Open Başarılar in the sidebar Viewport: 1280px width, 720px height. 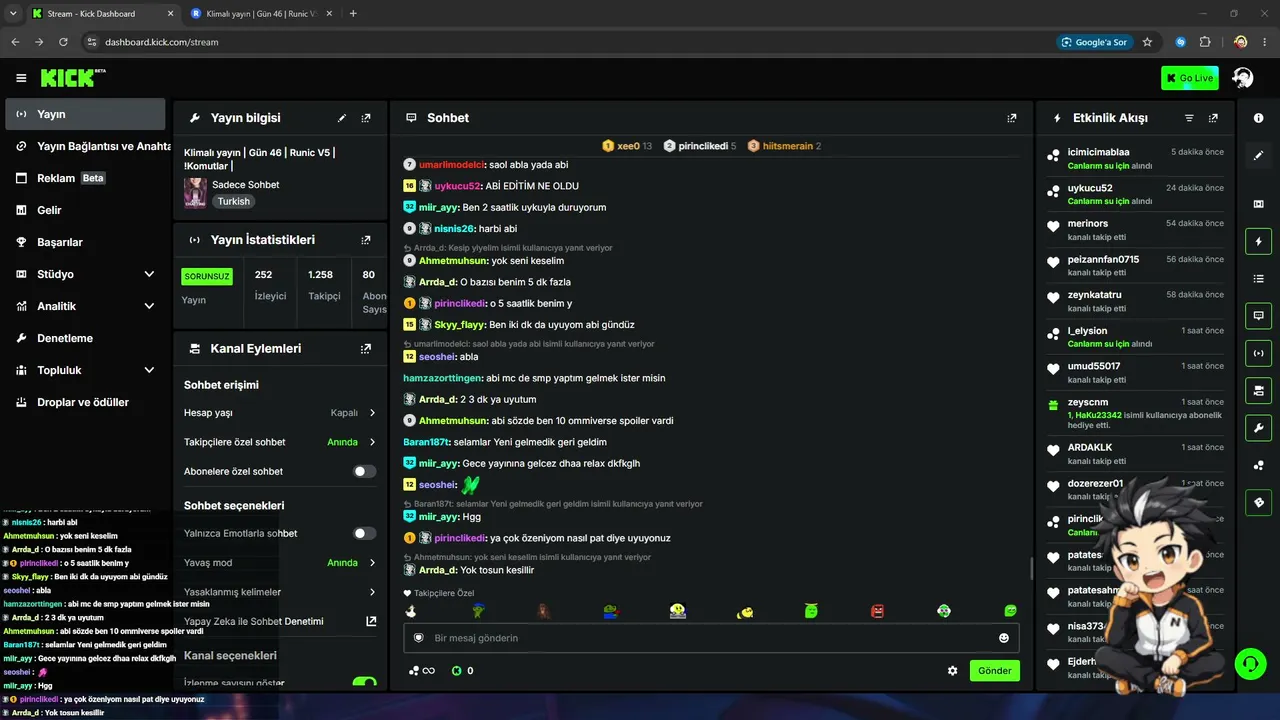tap(85, 242)
